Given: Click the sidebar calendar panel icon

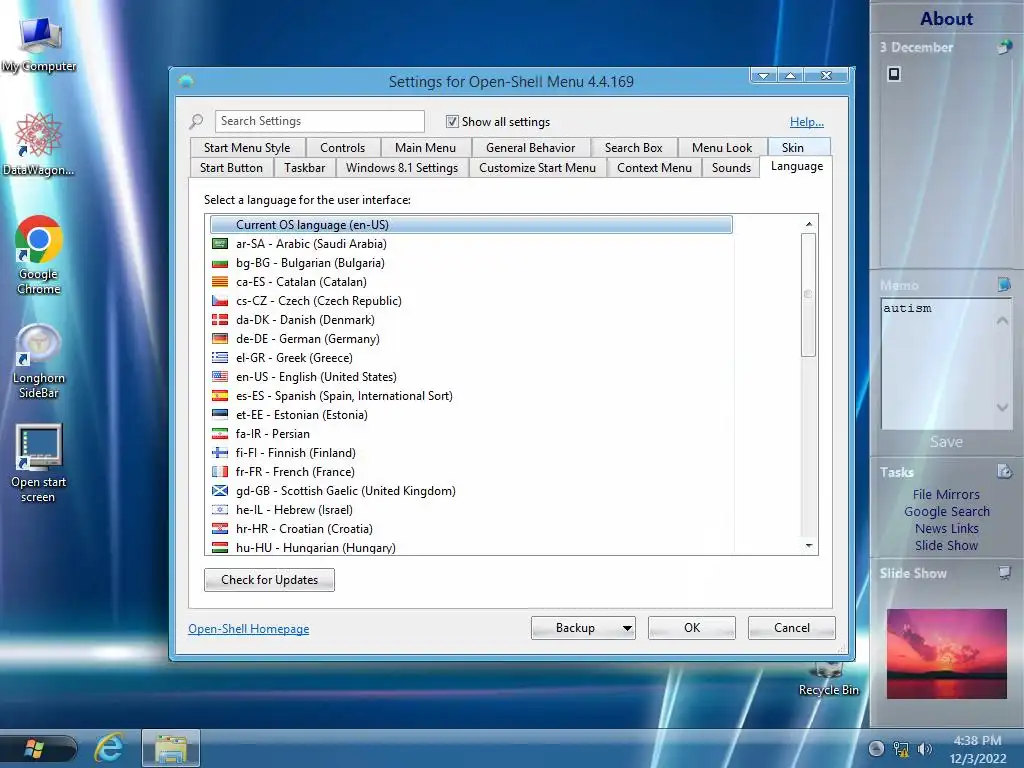Looking at the screenshot, I should 1004,47.
